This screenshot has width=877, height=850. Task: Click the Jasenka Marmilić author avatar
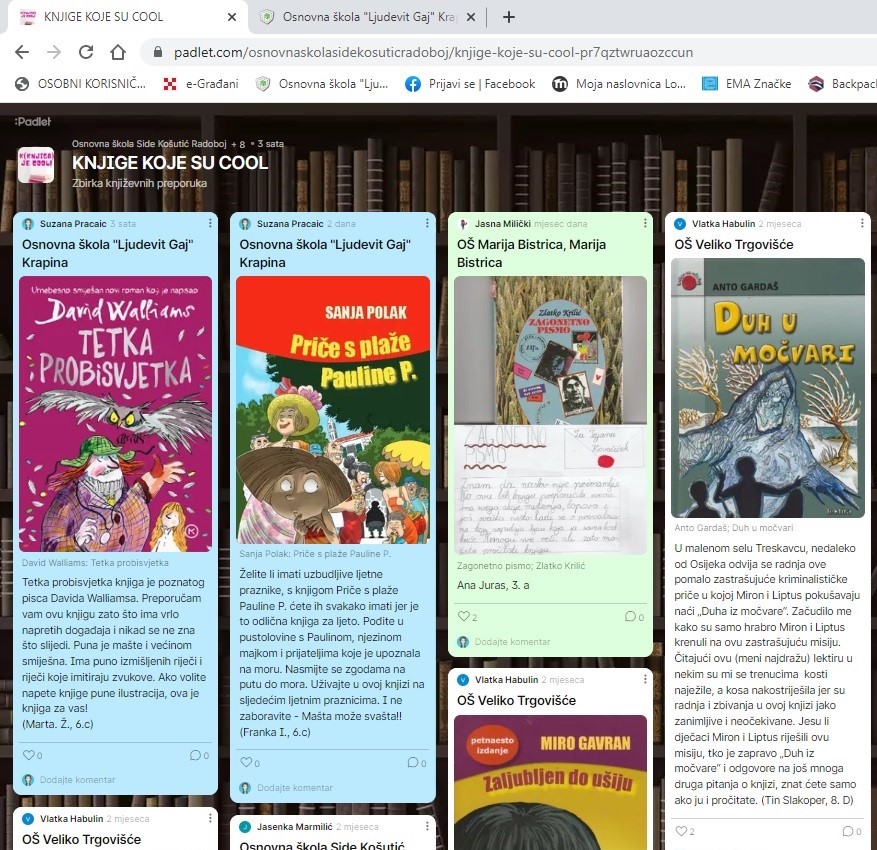(245, 827)
